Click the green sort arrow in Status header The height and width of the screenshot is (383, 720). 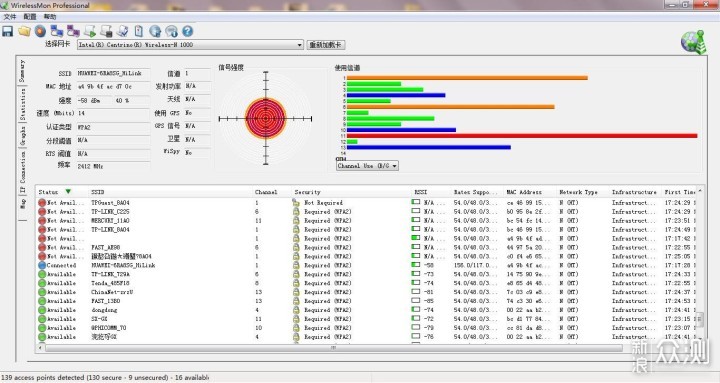click(x=68, y=192)
